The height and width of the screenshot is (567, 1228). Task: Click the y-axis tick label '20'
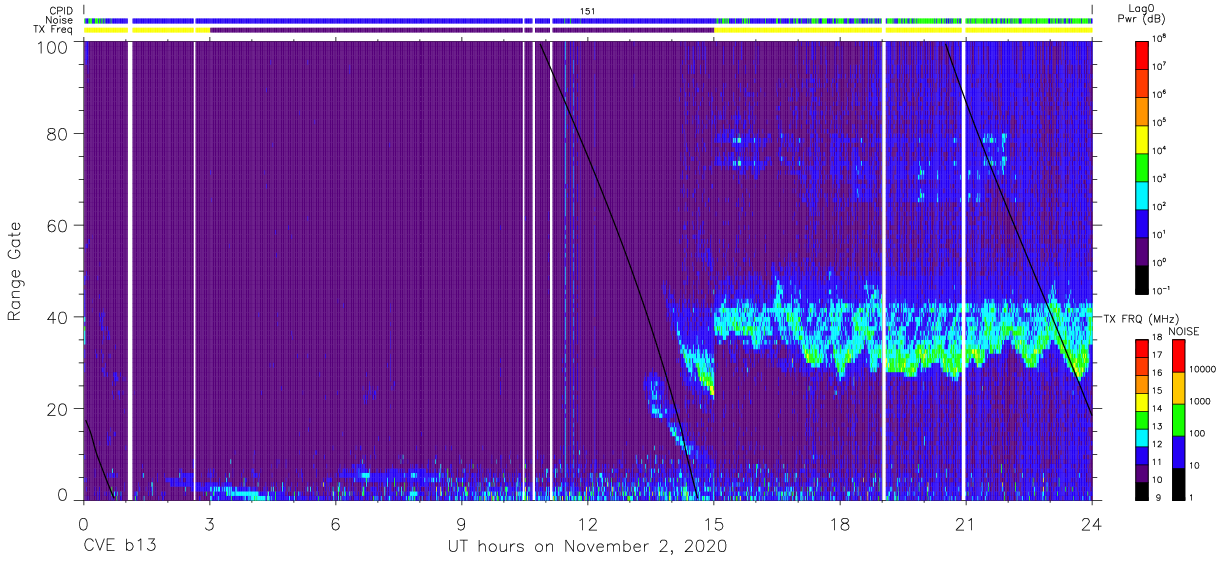pyautogui.click(x=59, y=408)
